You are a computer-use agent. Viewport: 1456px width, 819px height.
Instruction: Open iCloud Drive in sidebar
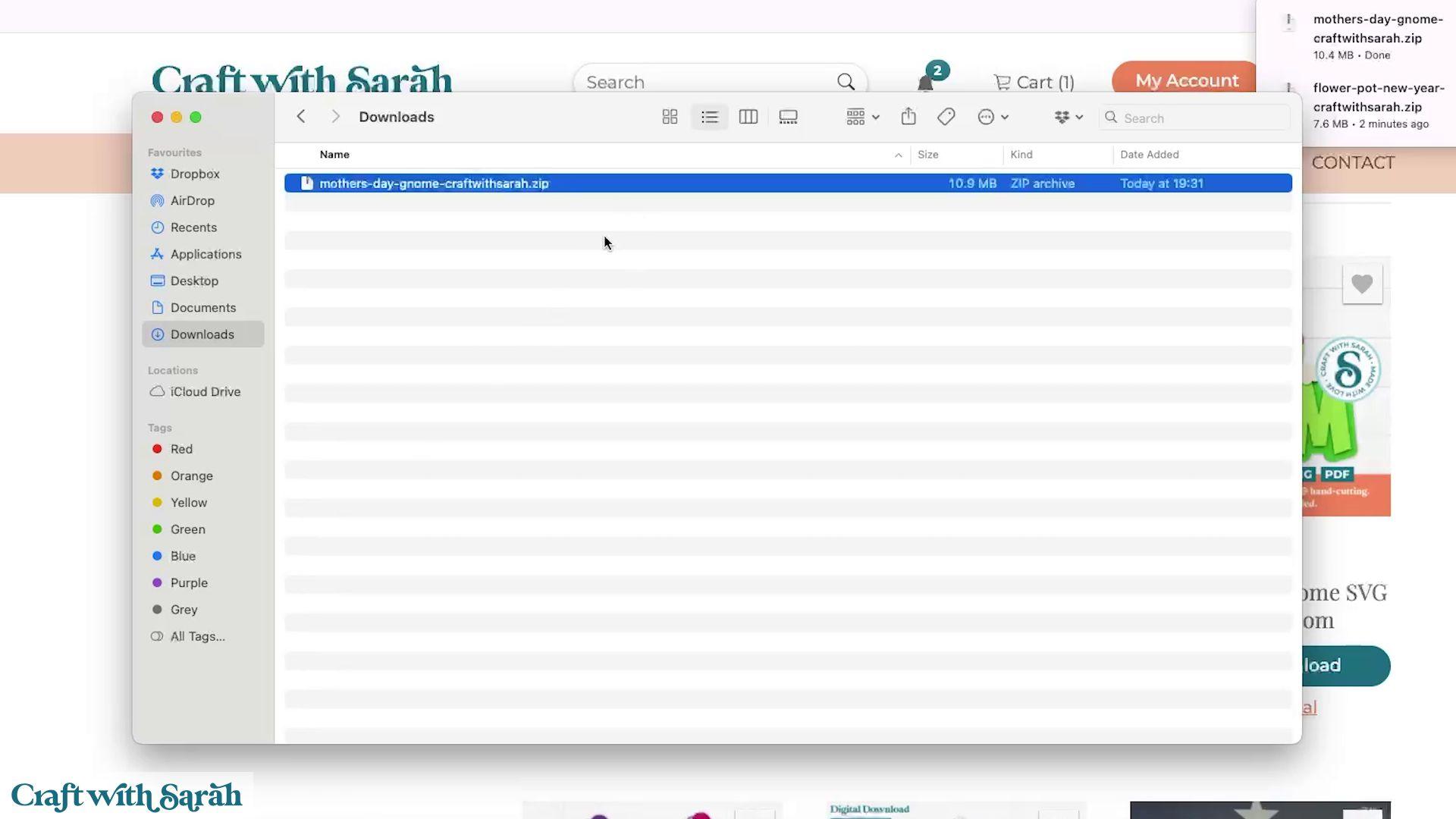(202, 392)
